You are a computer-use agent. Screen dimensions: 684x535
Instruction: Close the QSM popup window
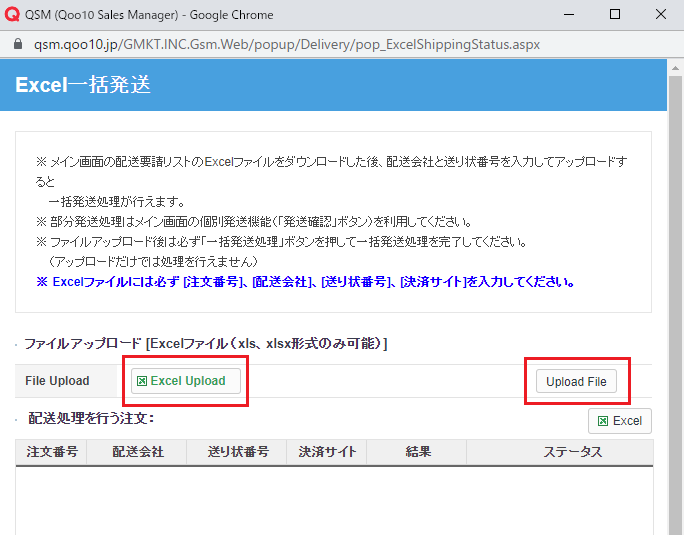pyautogui.click(x=661, y=14)
